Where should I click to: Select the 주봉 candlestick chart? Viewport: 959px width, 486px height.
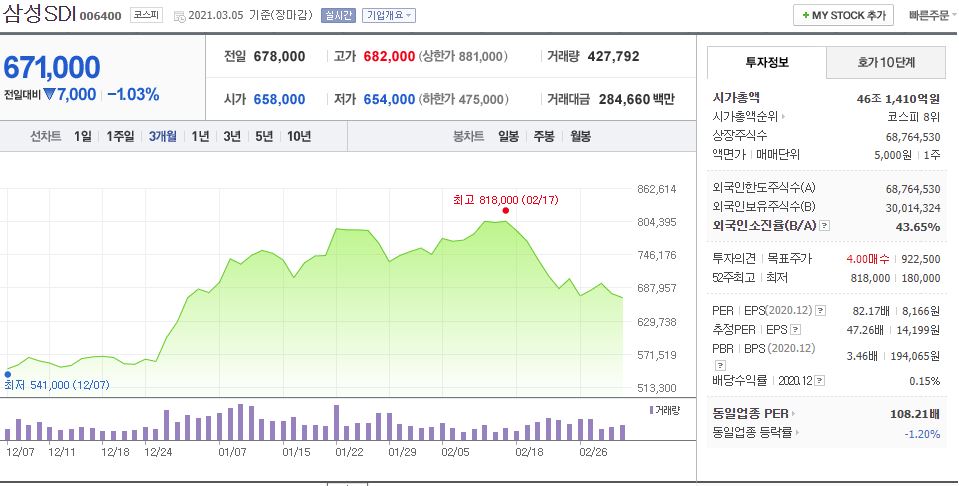pos(544,136)
